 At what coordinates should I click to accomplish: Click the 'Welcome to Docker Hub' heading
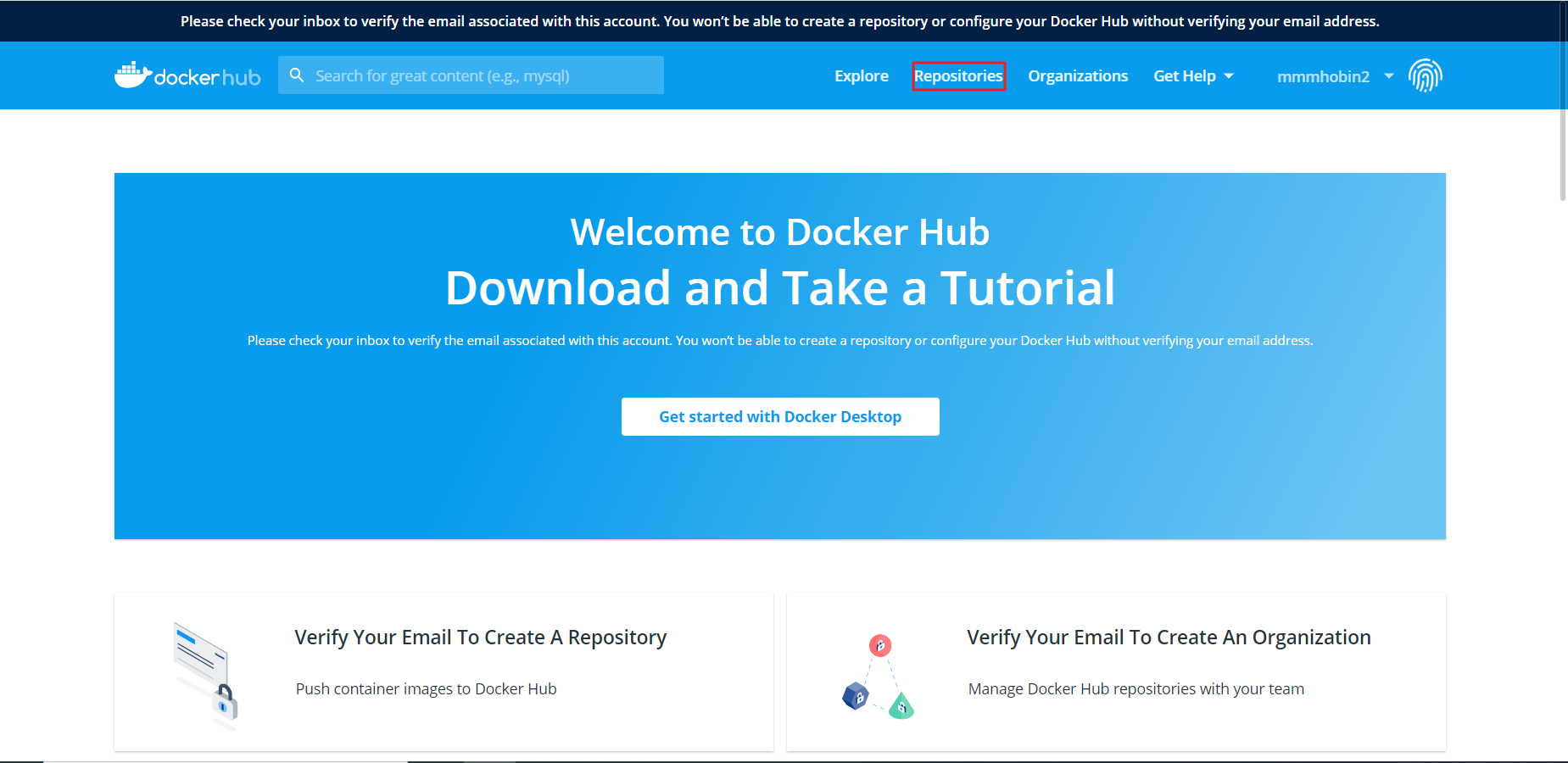pyautogui.click(x=780, y=232)
